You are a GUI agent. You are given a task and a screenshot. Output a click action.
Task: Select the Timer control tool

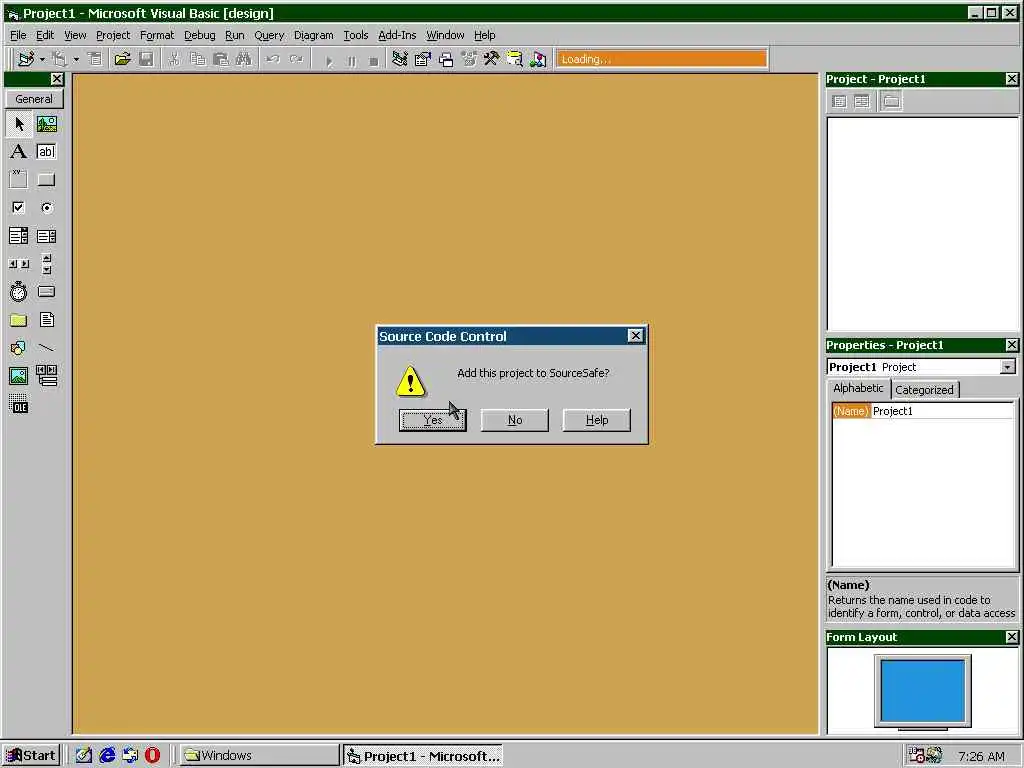click(x=19, y=292)
